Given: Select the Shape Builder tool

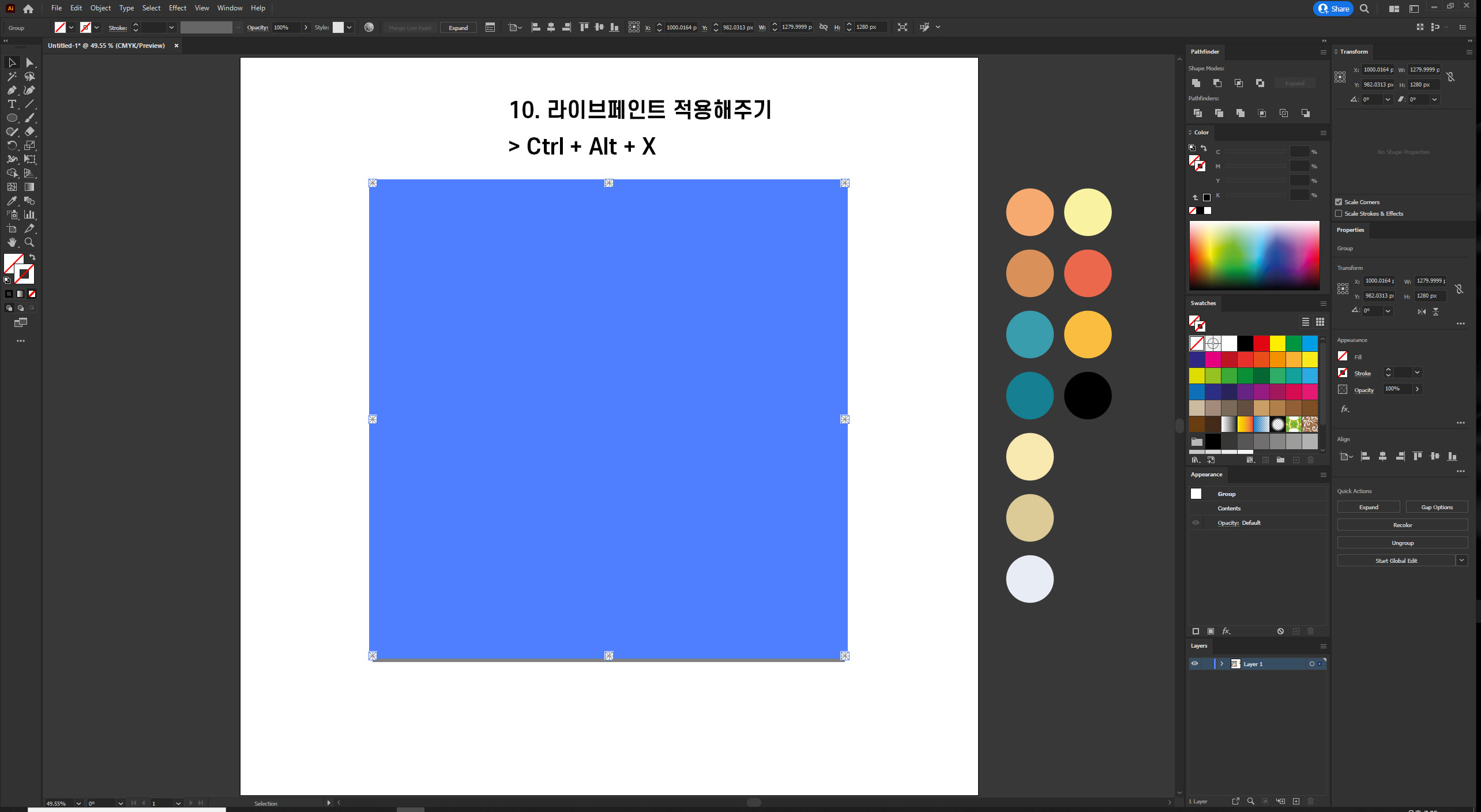Looking at the screenshot, I should pos(12,173).
